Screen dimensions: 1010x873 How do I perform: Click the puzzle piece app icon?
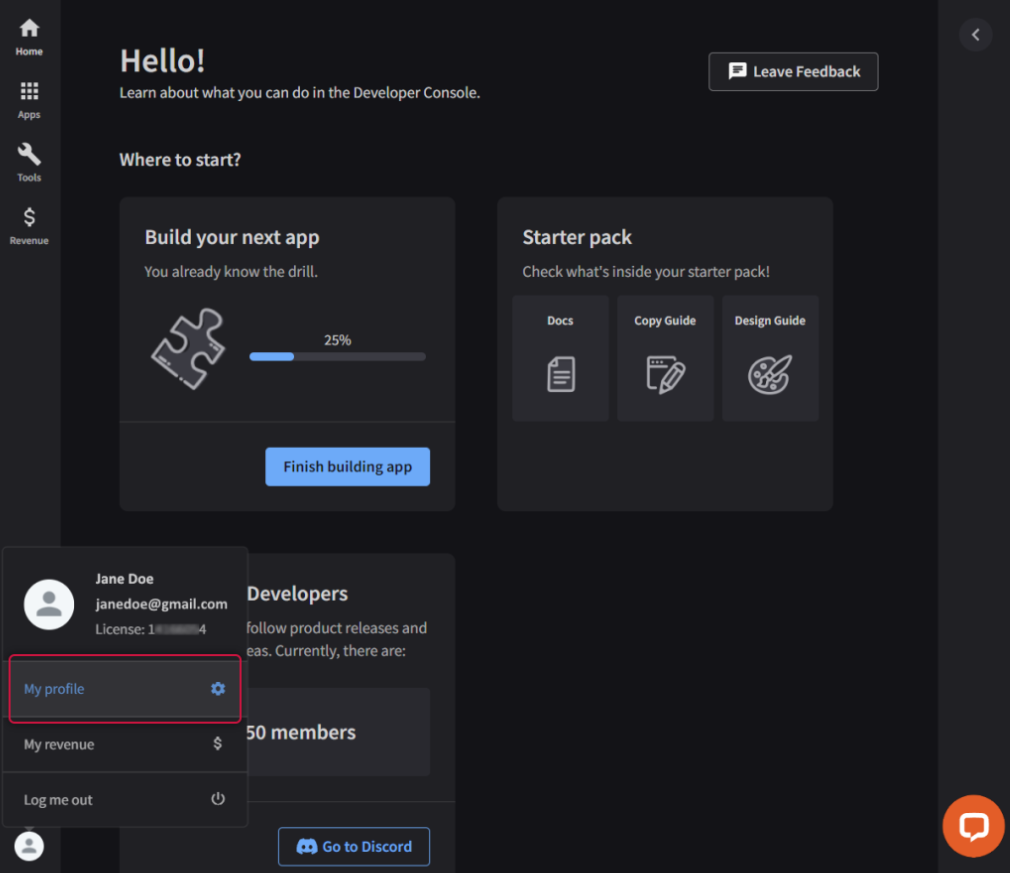coord(188,348)
